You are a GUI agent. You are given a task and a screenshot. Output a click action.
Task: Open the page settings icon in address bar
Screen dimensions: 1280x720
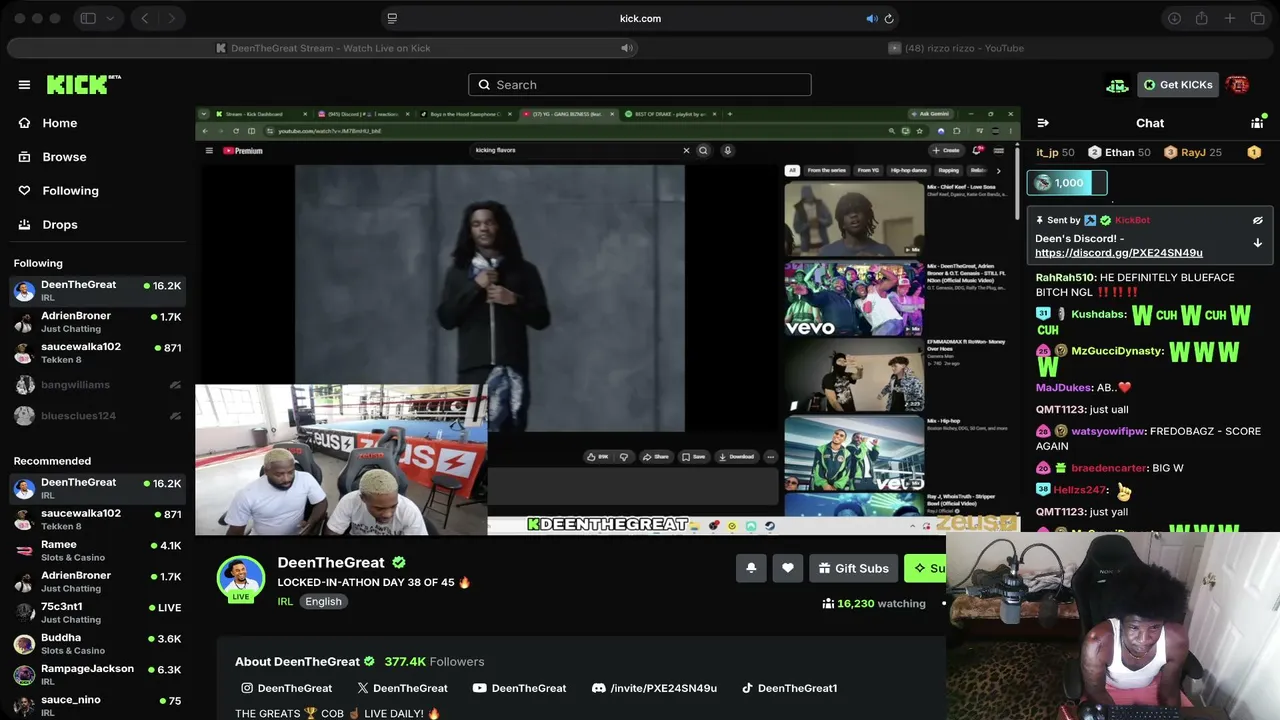pyautogui.click(x=392, y=18)
